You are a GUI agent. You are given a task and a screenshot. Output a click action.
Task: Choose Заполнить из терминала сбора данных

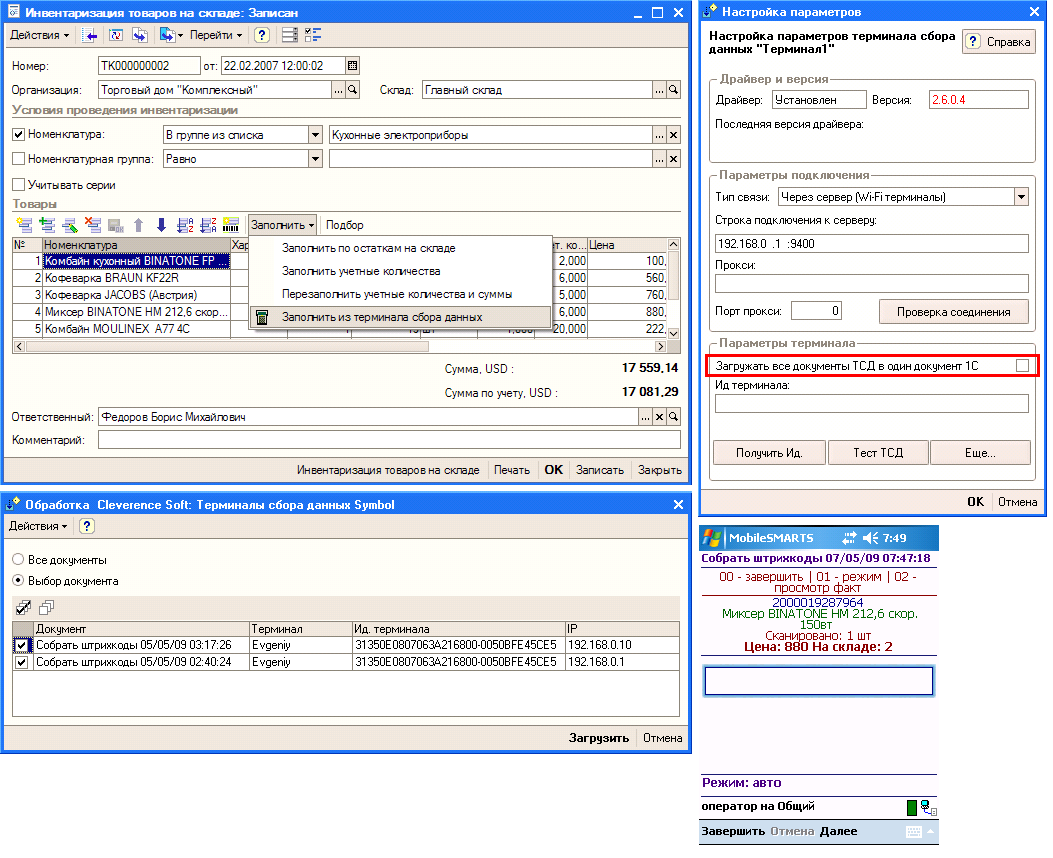tap(381, 317)
